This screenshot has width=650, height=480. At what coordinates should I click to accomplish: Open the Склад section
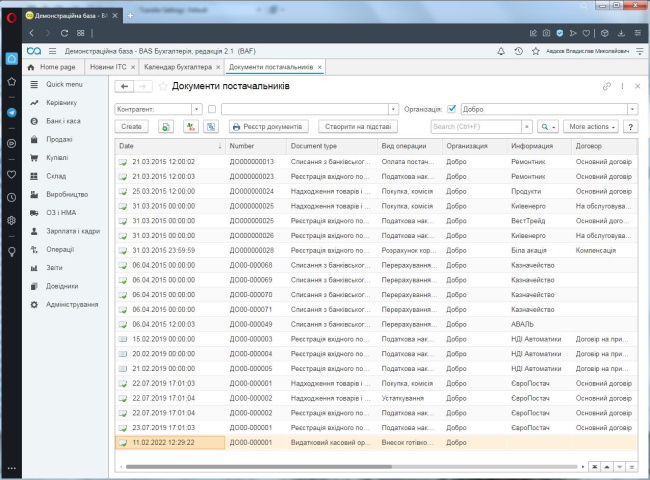[x=56, y=176]
